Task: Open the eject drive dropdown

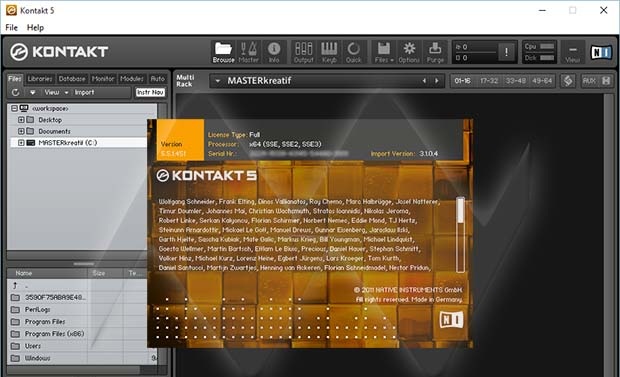Action: 32,92
